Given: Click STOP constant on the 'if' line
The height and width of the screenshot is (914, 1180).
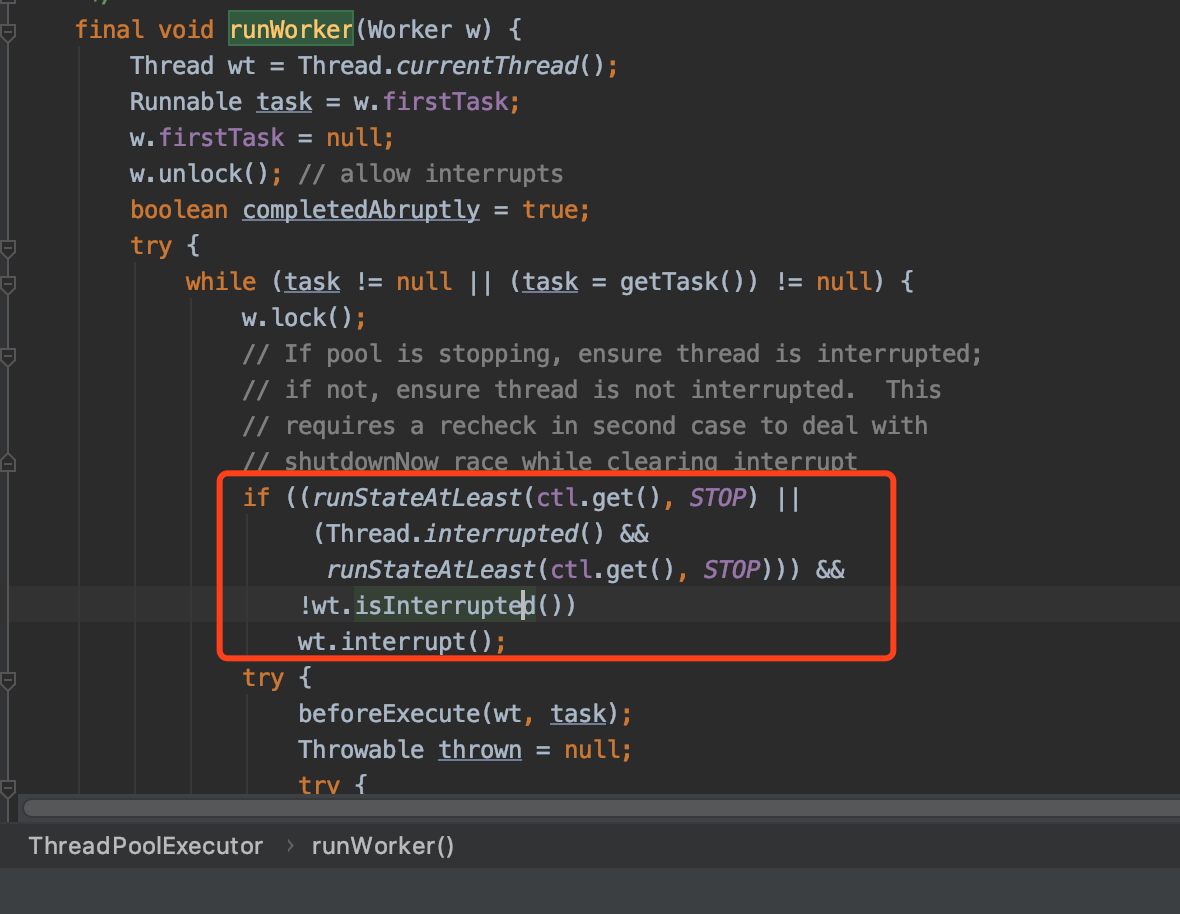Looking at the screenshot, I should pos(717,498).
